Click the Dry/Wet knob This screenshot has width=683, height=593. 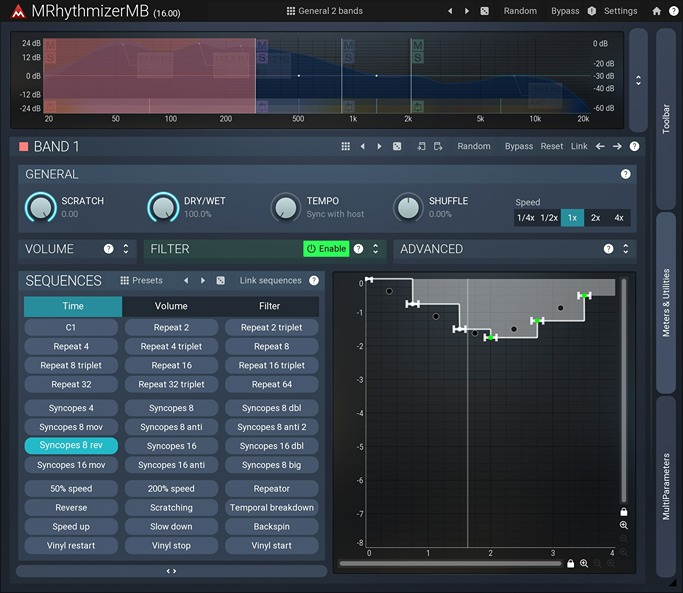[x=163, y=208]
